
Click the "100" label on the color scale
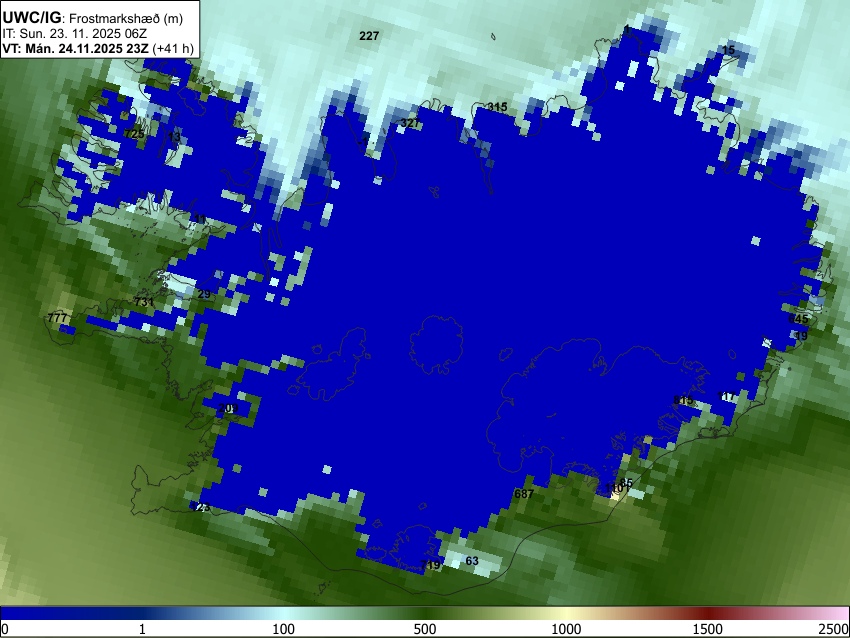tap(283, 629)
